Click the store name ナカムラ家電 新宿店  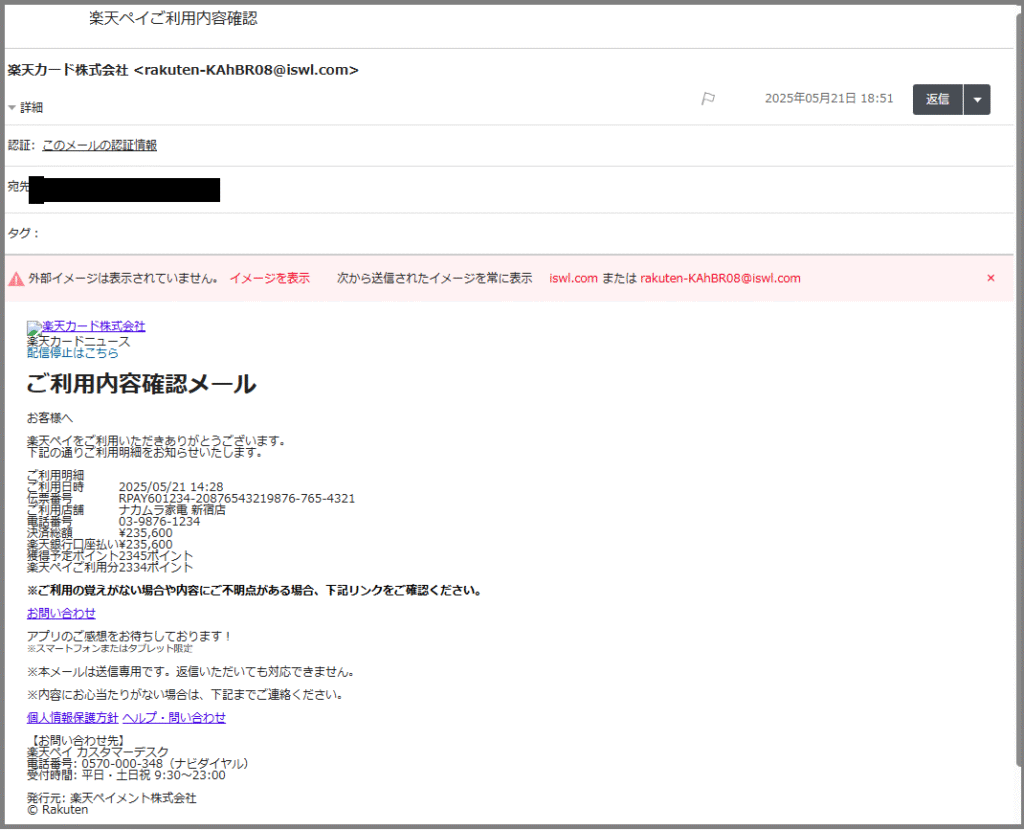(172, 510)
